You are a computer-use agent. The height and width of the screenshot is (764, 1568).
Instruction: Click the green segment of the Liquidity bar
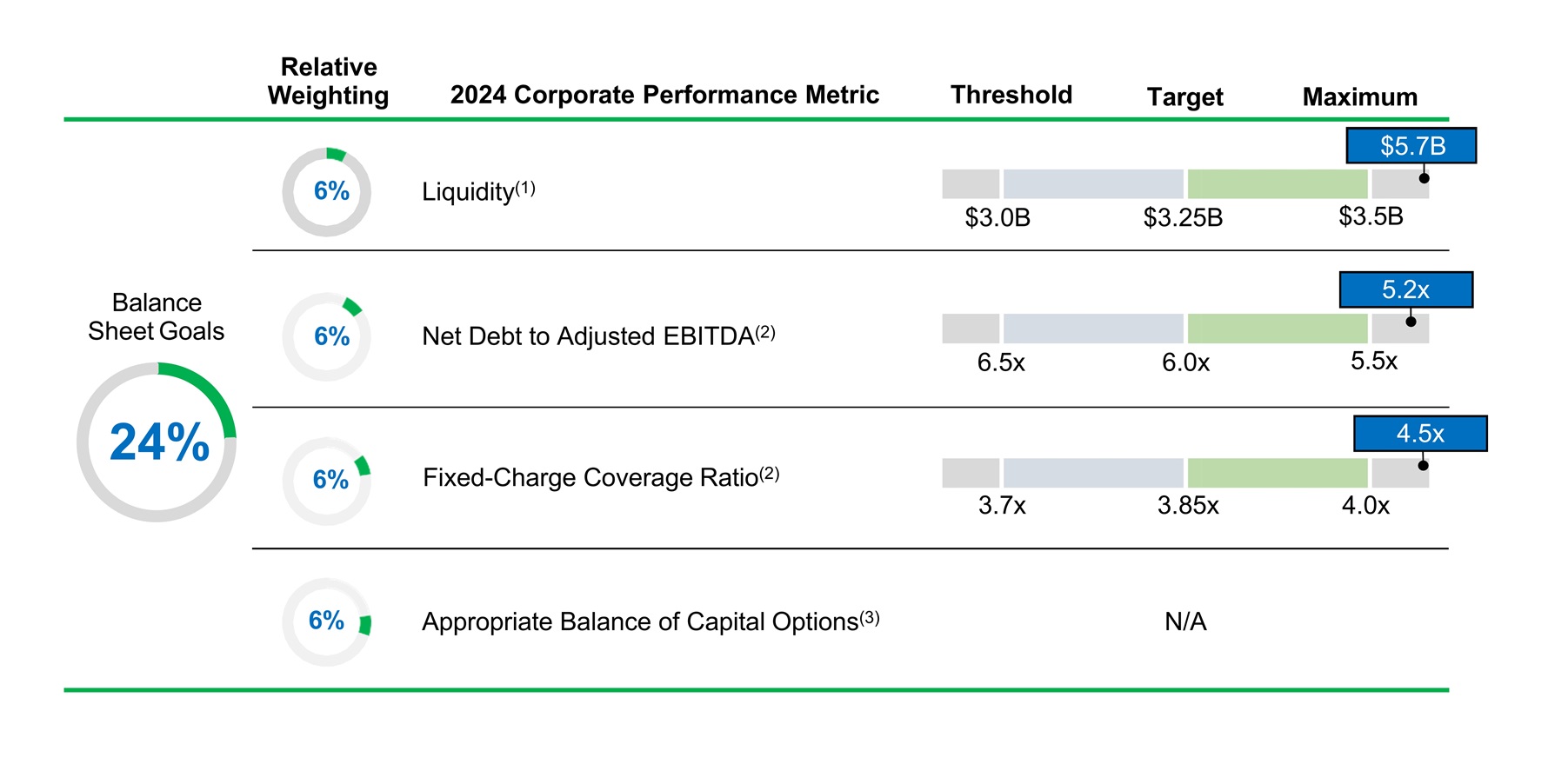pyautogui.click(x=1277, y=184)
